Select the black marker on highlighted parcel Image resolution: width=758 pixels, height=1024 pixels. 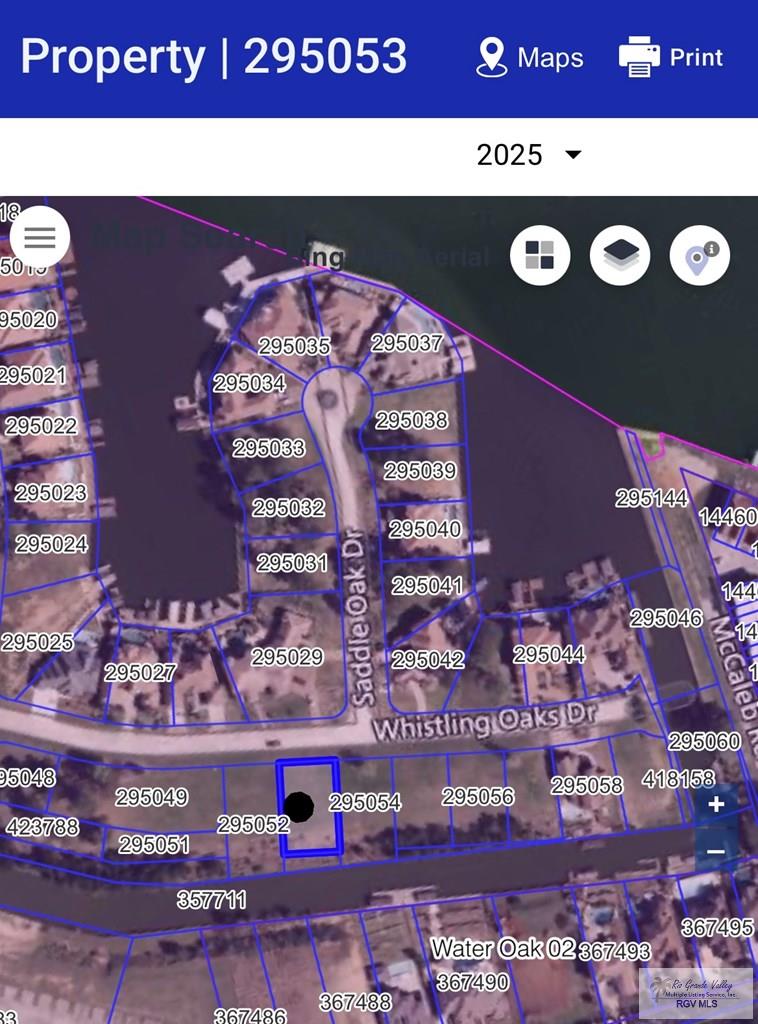coord(298,806)
